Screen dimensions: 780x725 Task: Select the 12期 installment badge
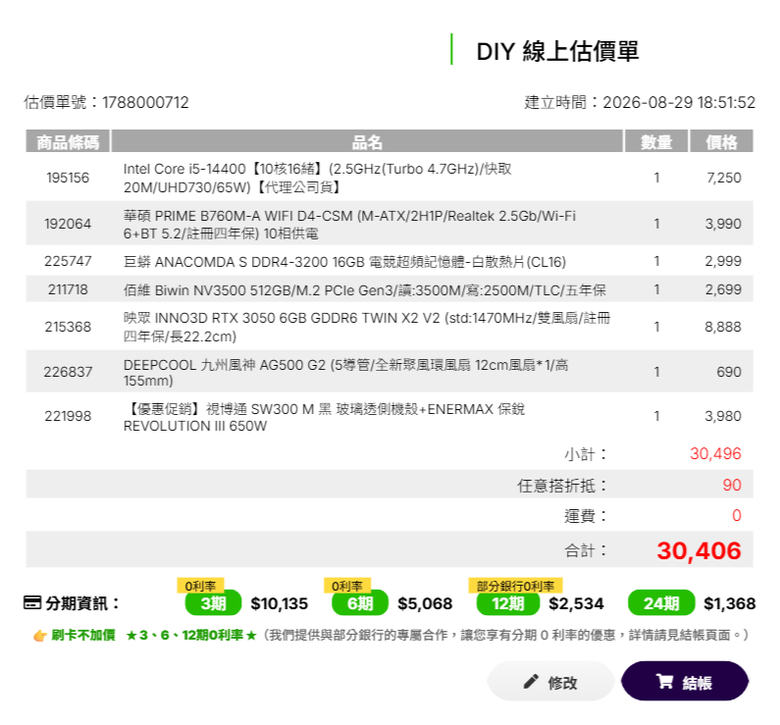click(x=508, y=603)
